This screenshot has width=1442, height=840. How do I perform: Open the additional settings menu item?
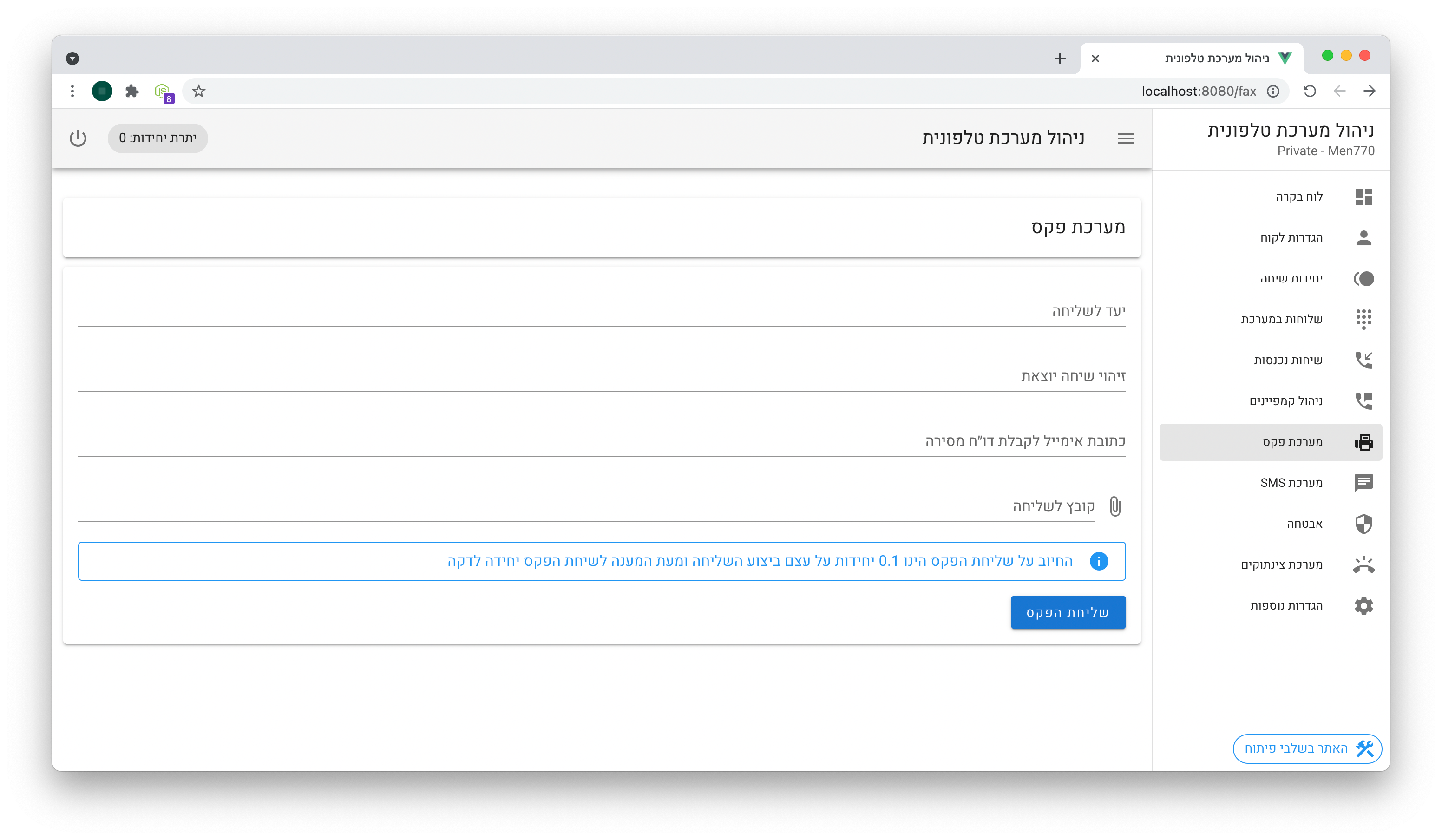[x=1286, y=605]
